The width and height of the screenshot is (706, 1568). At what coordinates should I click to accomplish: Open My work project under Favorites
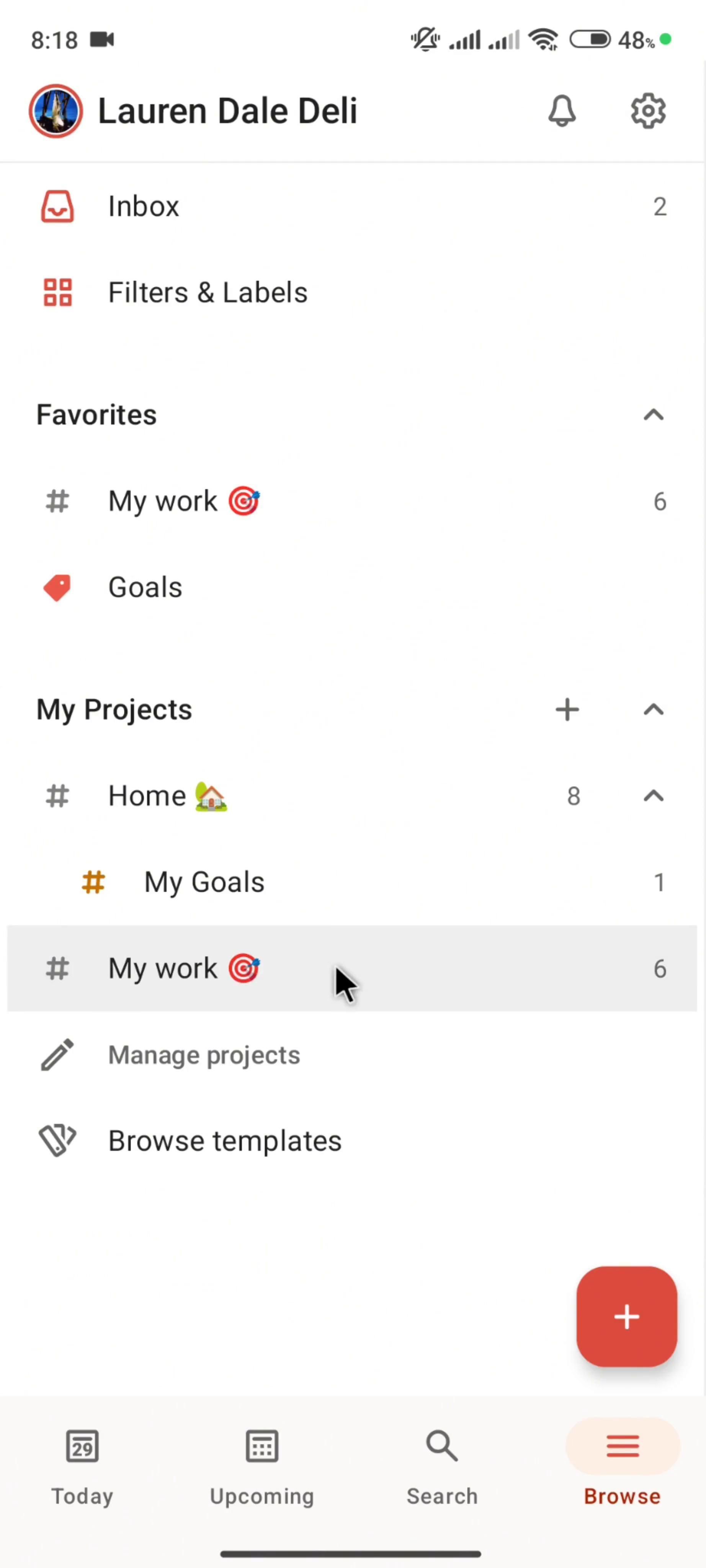click(163, 501)
